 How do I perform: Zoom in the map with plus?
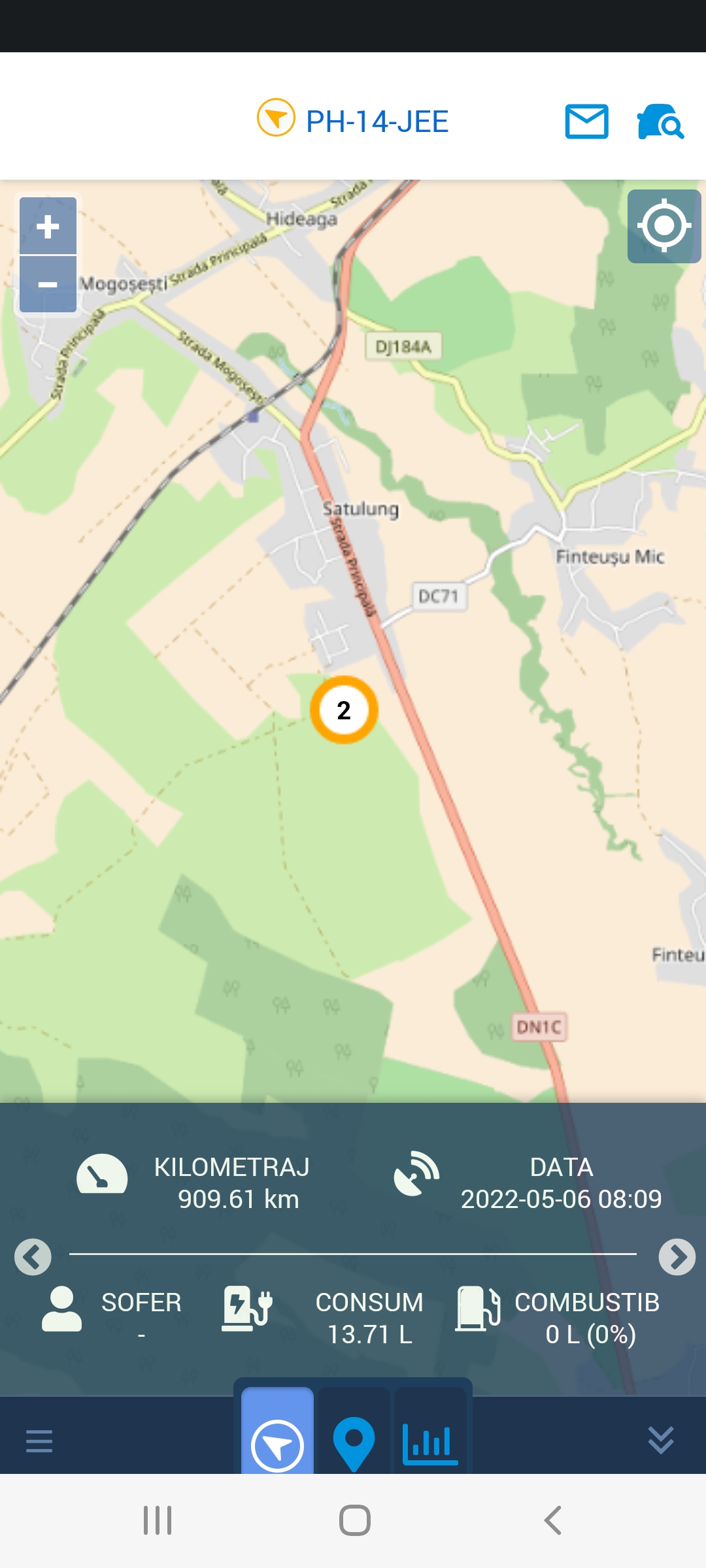coord(48,226)
